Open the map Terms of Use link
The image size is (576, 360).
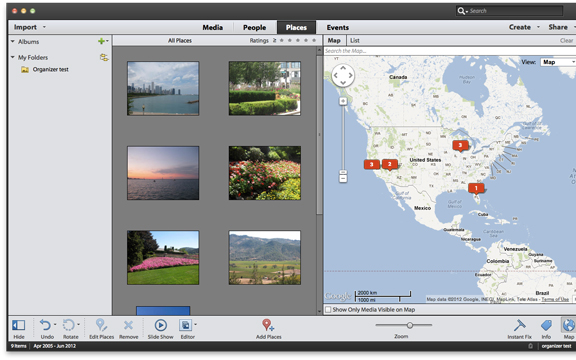[x=555, y=299]
